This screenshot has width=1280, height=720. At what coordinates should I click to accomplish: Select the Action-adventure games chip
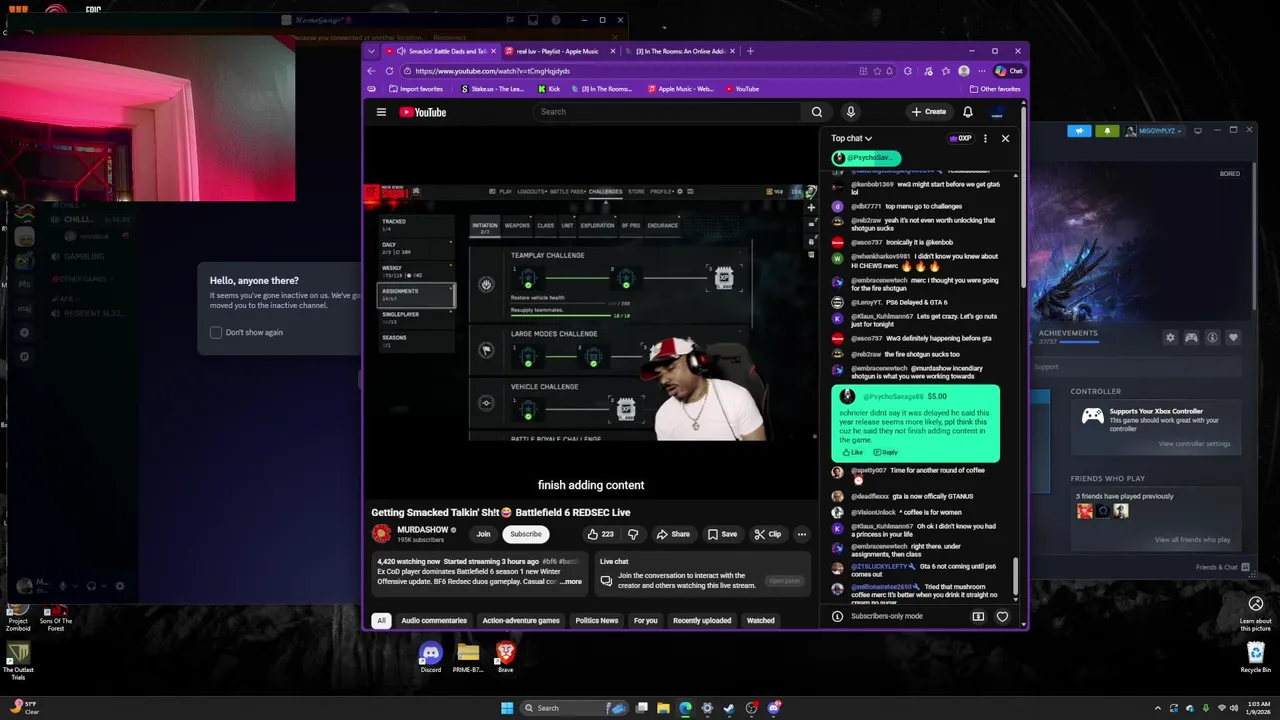521,620
